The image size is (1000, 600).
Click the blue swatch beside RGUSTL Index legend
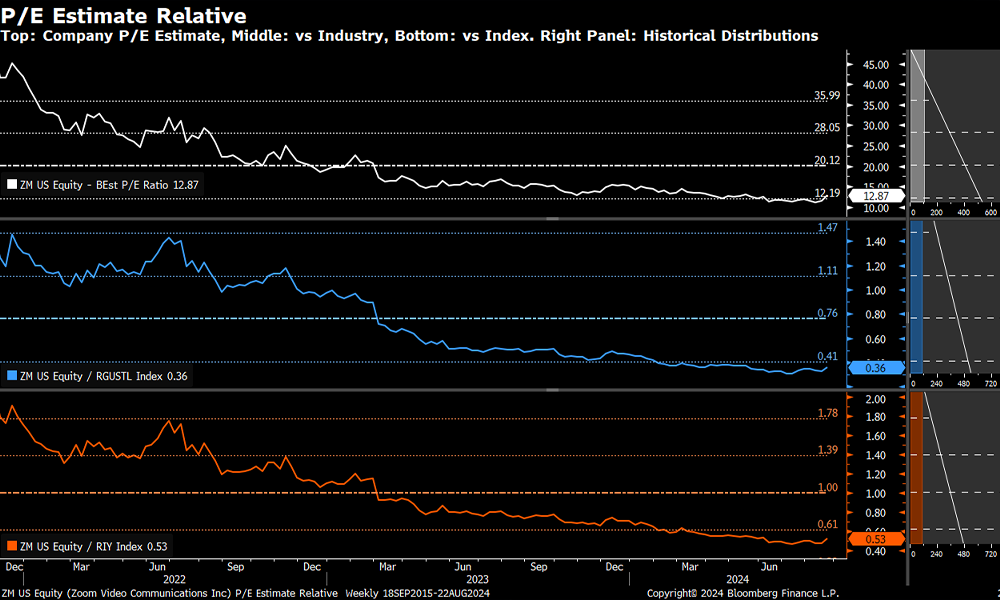pyautogui.click(x=11, y=376)
